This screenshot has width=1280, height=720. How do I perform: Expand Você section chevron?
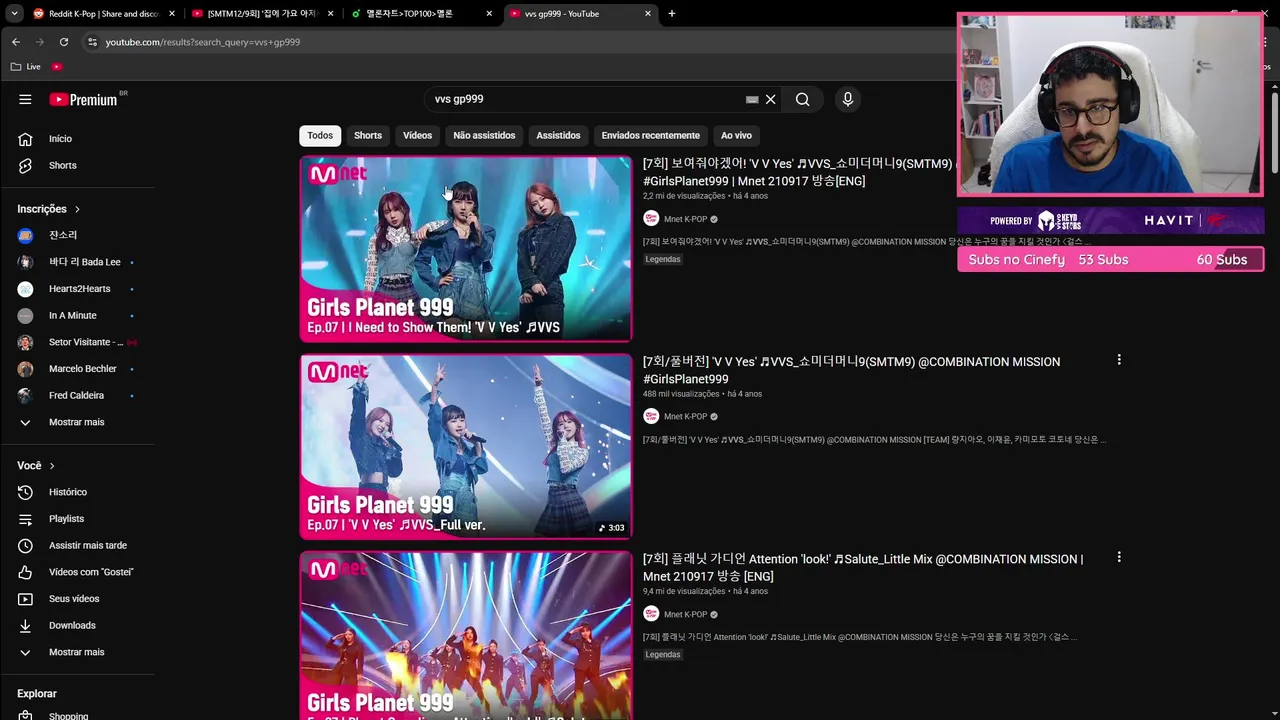click(x=52, y=466)
